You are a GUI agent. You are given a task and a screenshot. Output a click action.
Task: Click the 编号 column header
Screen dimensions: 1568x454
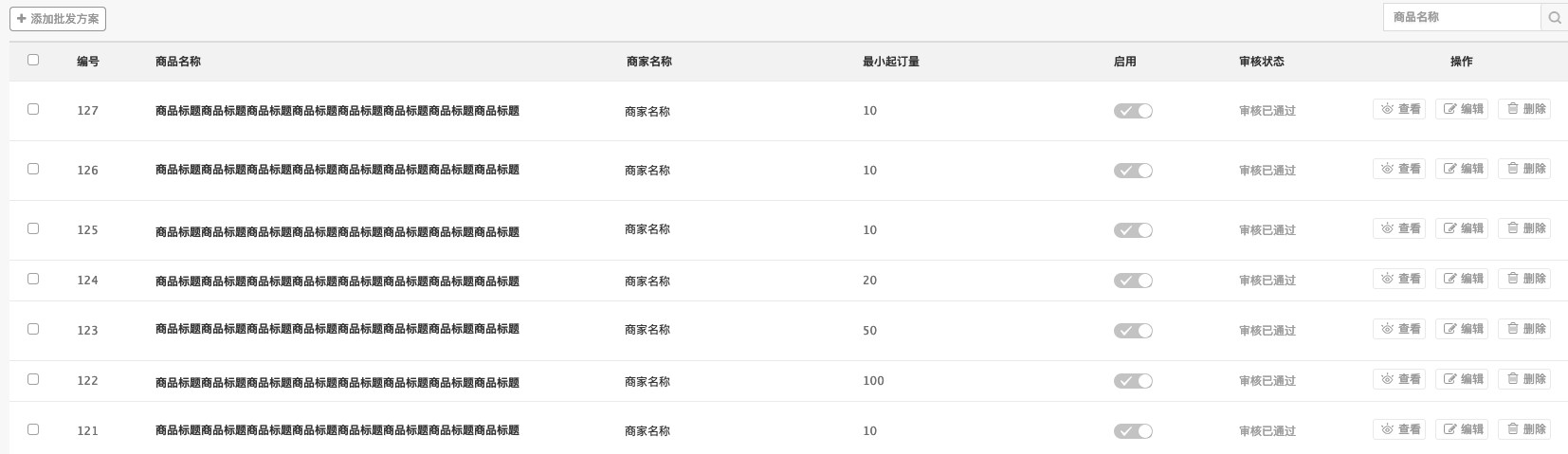(x=88, y=62)
